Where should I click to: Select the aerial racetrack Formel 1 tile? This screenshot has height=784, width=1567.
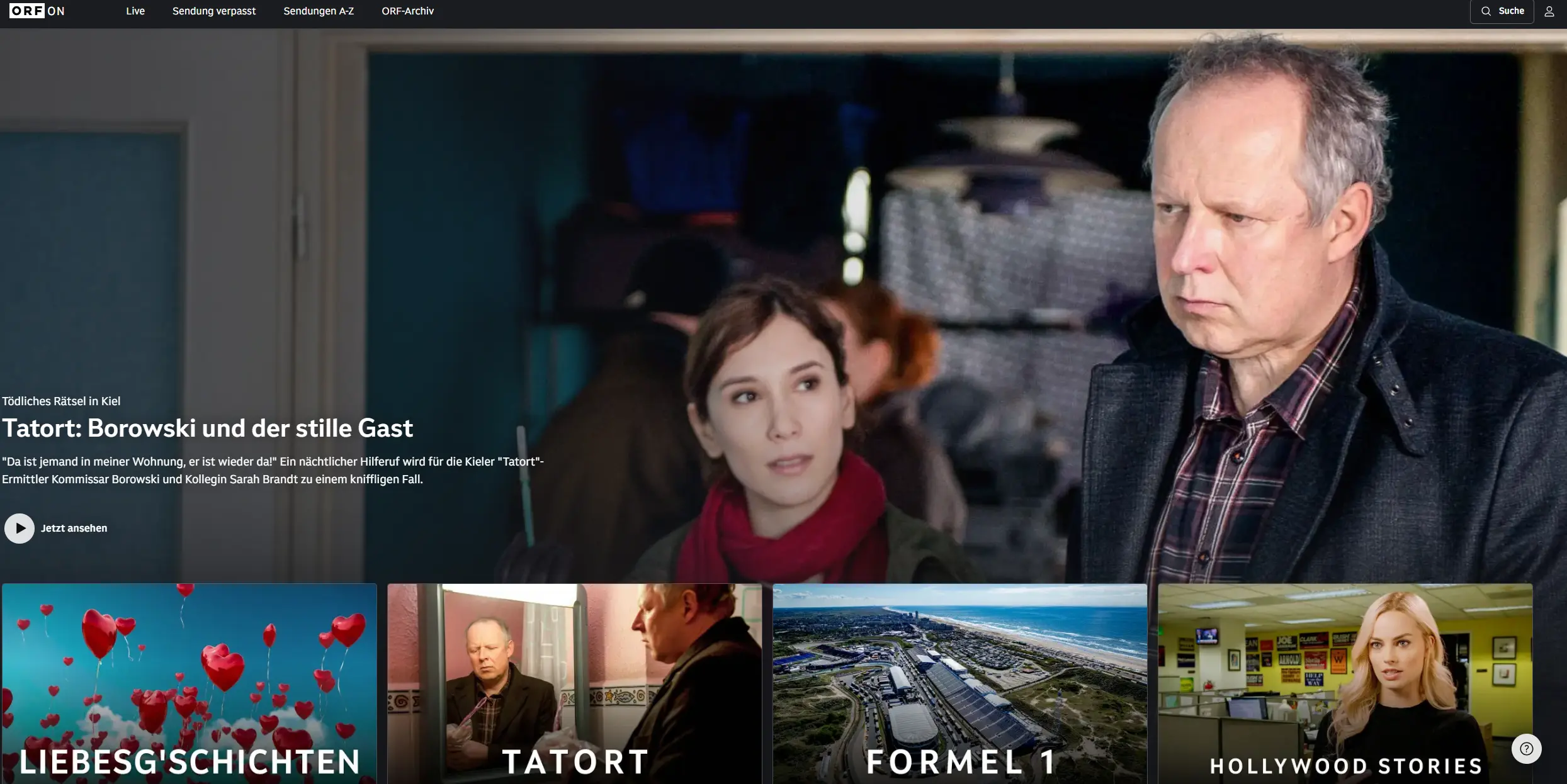pyautogui.click(x=959, y=667)
